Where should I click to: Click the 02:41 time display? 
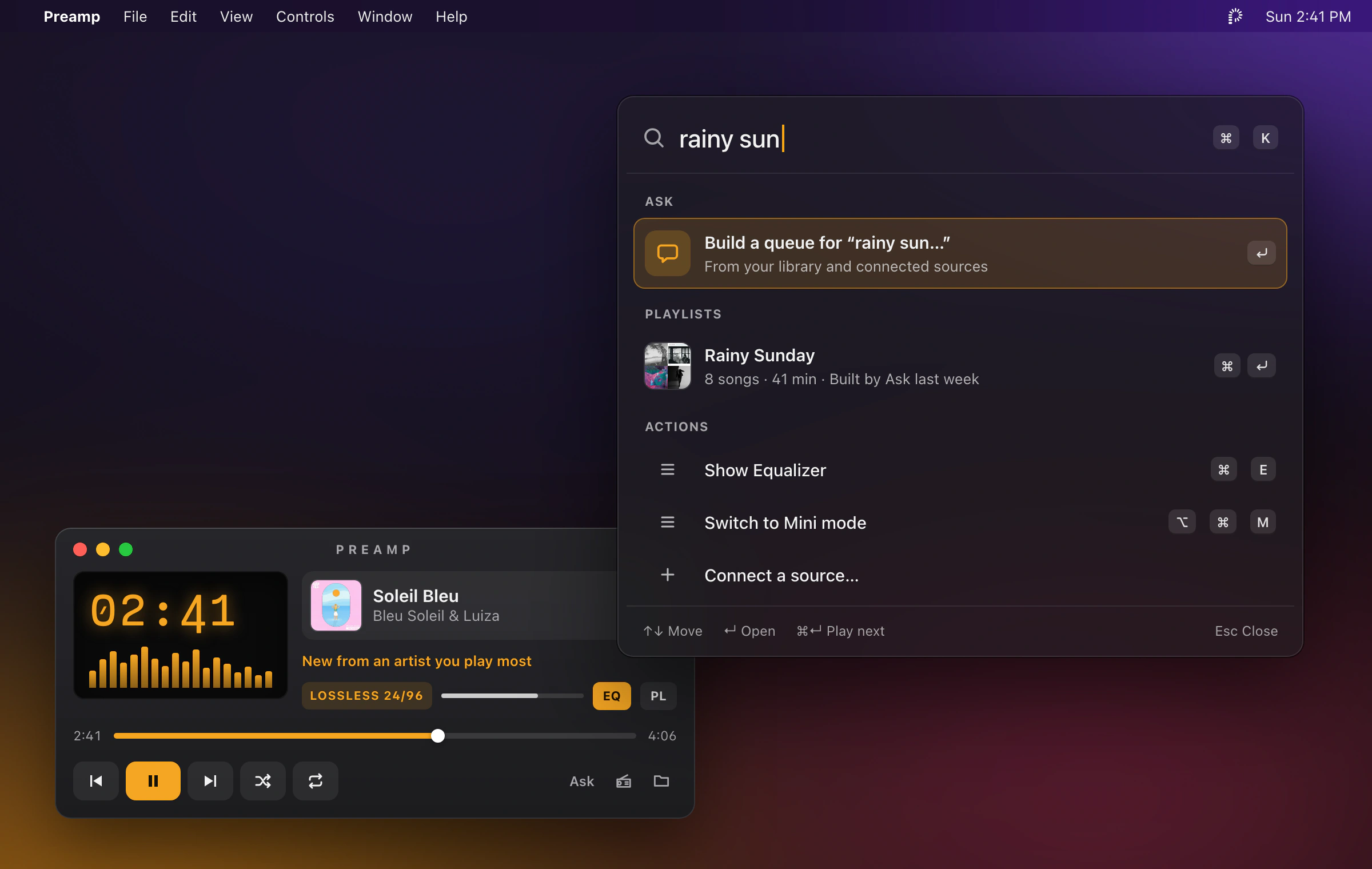click(x=163, y=612)
